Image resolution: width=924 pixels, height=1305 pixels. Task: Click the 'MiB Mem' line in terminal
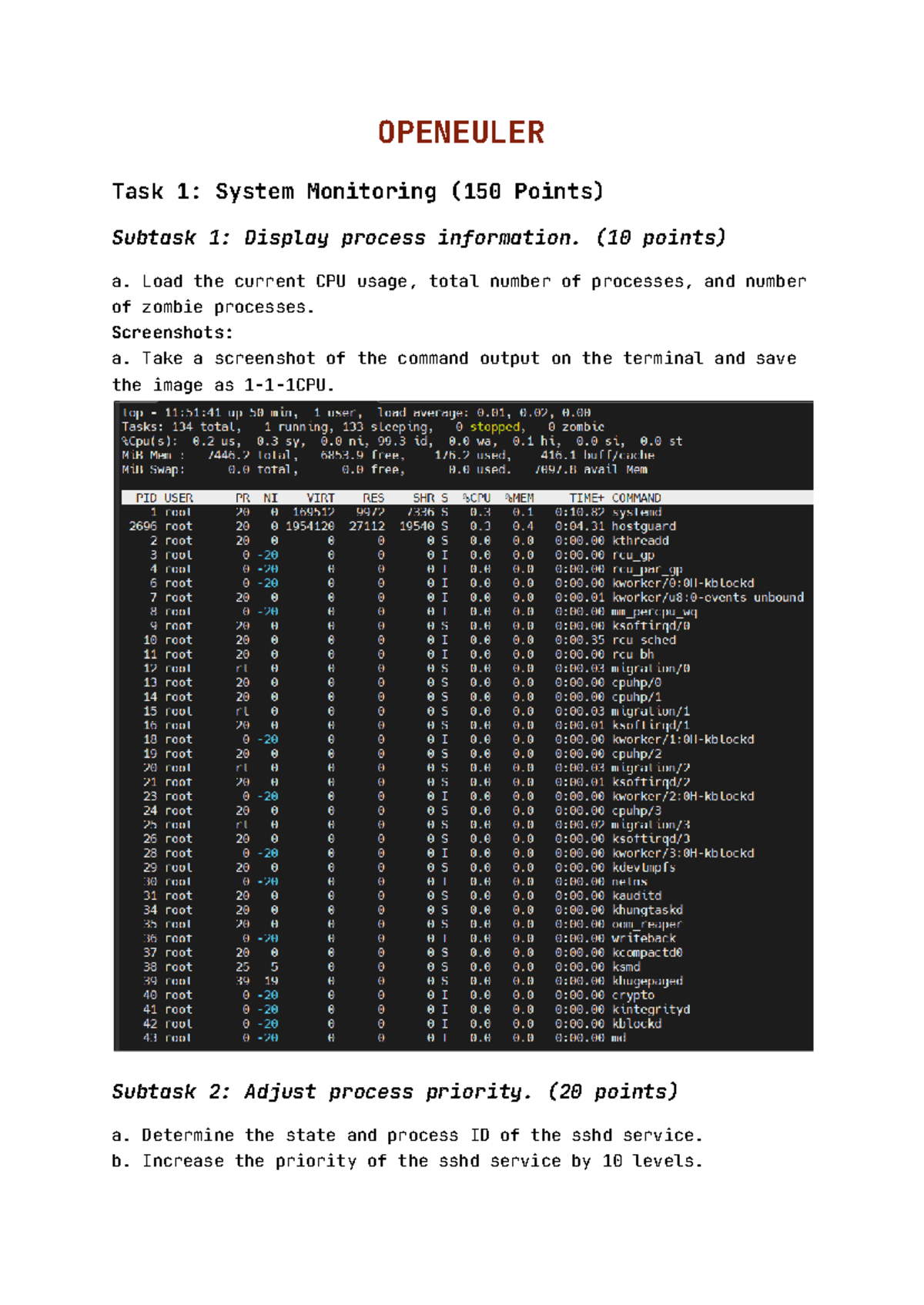[x=388, y=455]
